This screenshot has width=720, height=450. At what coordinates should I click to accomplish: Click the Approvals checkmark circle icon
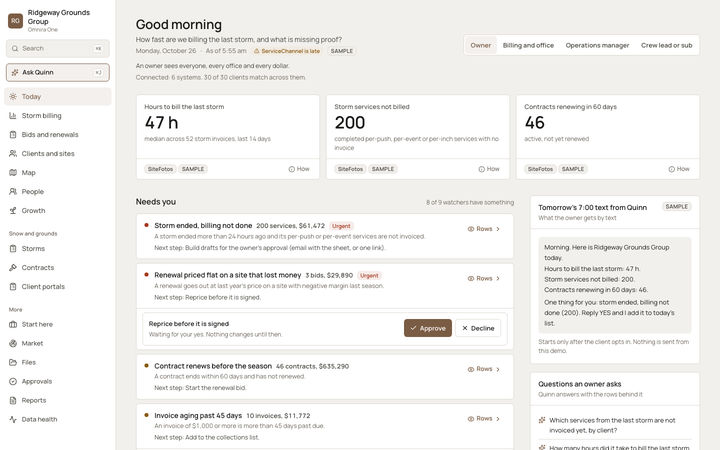pos(13,381)
